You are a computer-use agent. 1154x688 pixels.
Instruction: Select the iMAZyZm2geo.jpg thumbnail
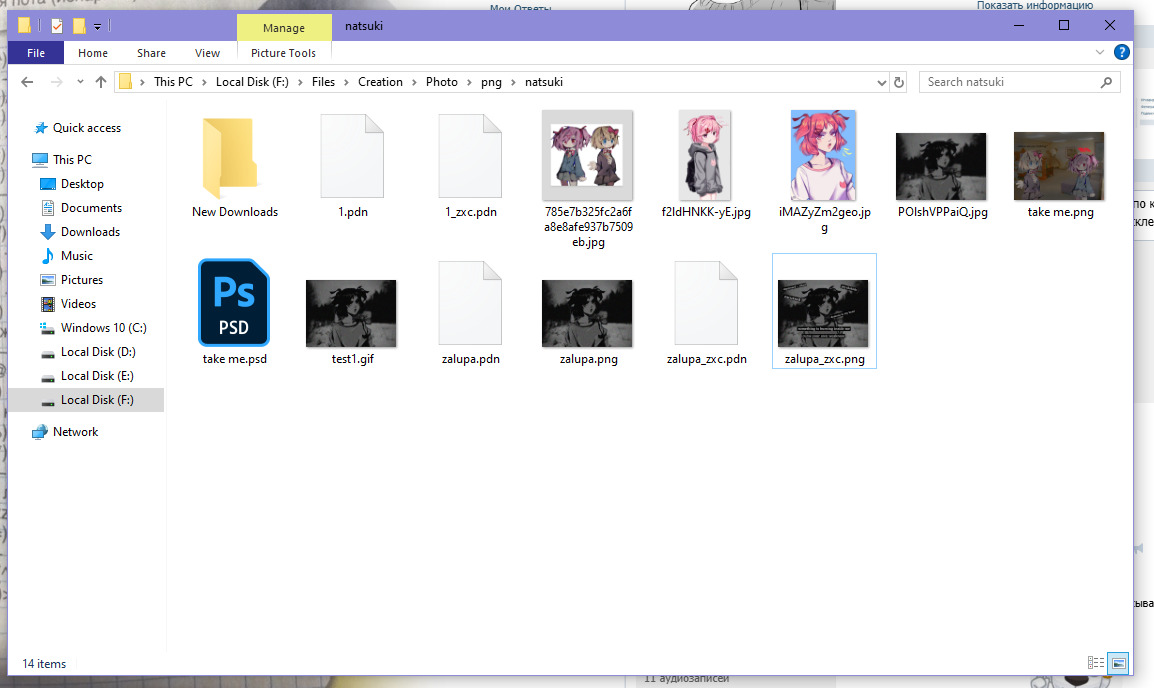tap(824, 155)
